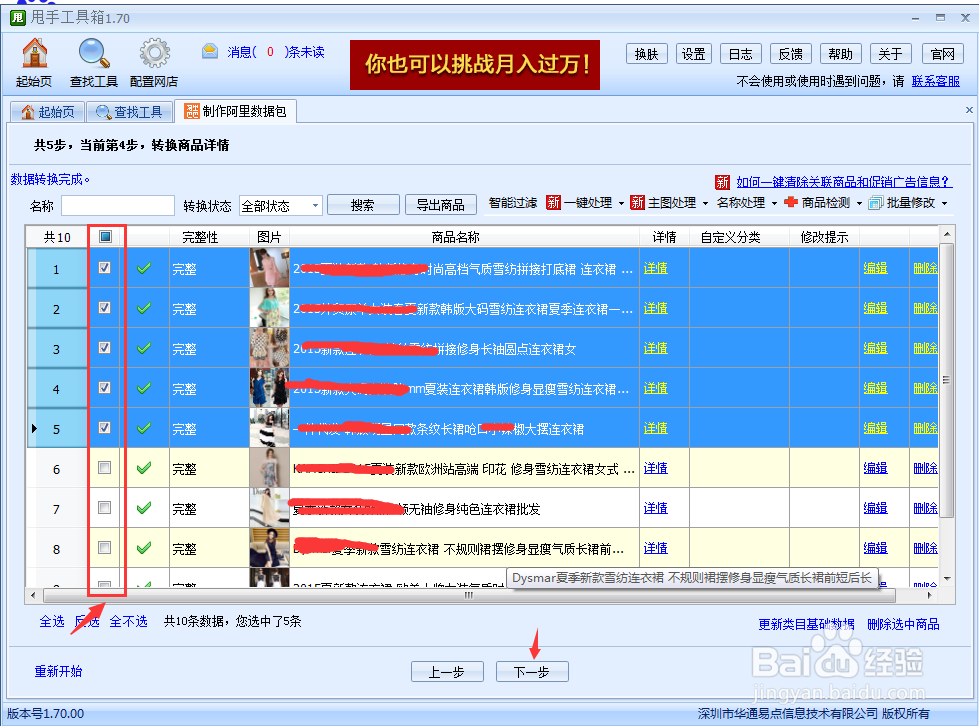Check the checkbox on row 6
979x726 pixels.
[105, 468]
